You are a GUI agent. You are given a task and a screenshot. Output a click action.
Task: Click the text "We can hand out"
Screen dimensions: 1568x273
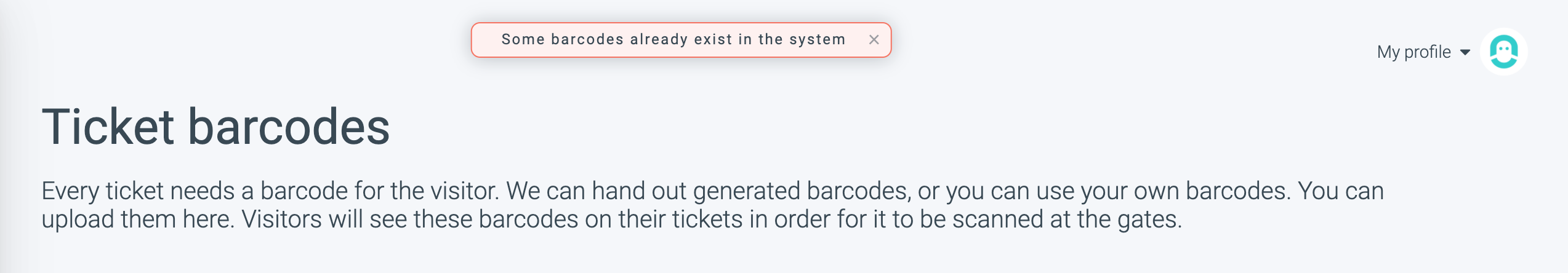click(595, 191)
